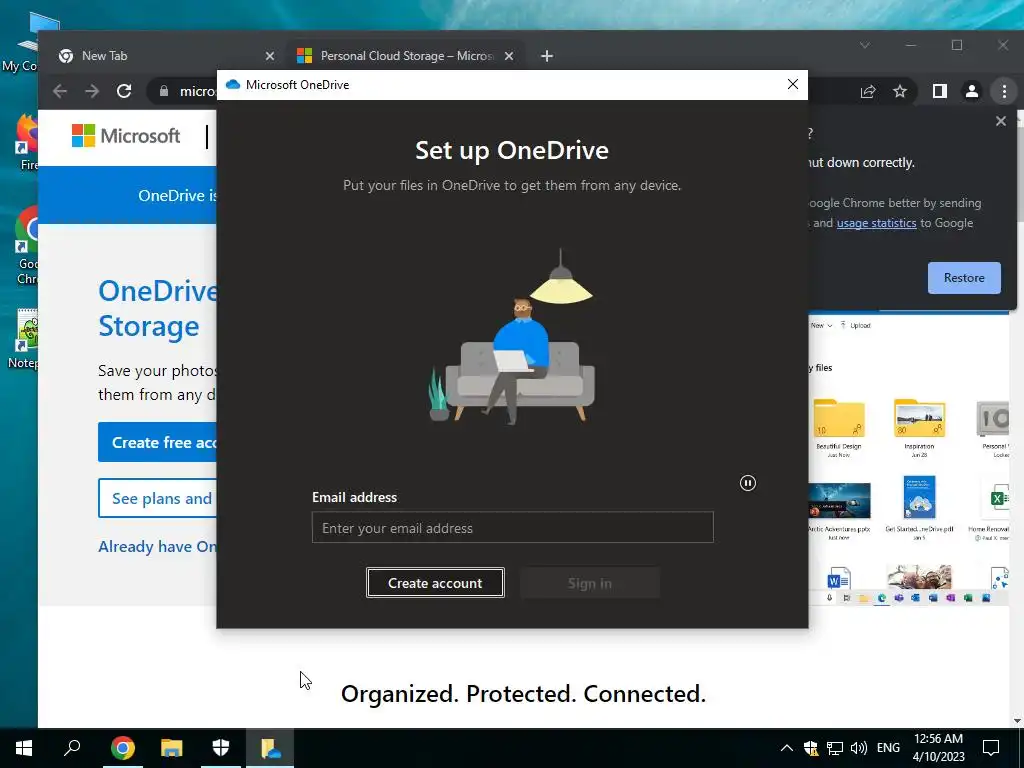Screen dimensions: 1024x768
Task: Open notification action center
Action: pyautogui.click(x=991, y=748)
